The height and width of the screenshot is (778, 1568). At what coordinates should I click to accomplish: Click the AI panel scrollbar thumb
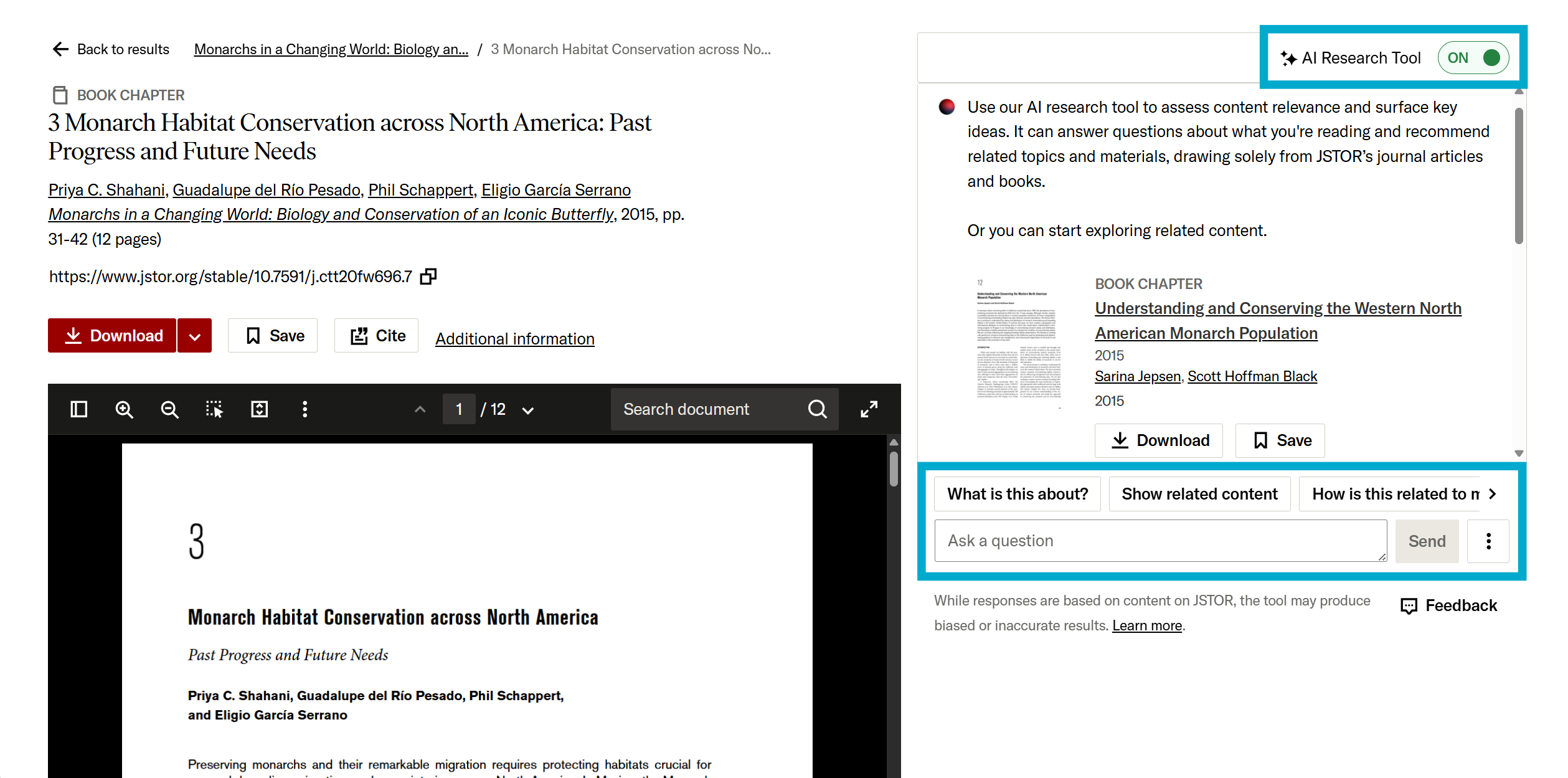point(1519,176)
